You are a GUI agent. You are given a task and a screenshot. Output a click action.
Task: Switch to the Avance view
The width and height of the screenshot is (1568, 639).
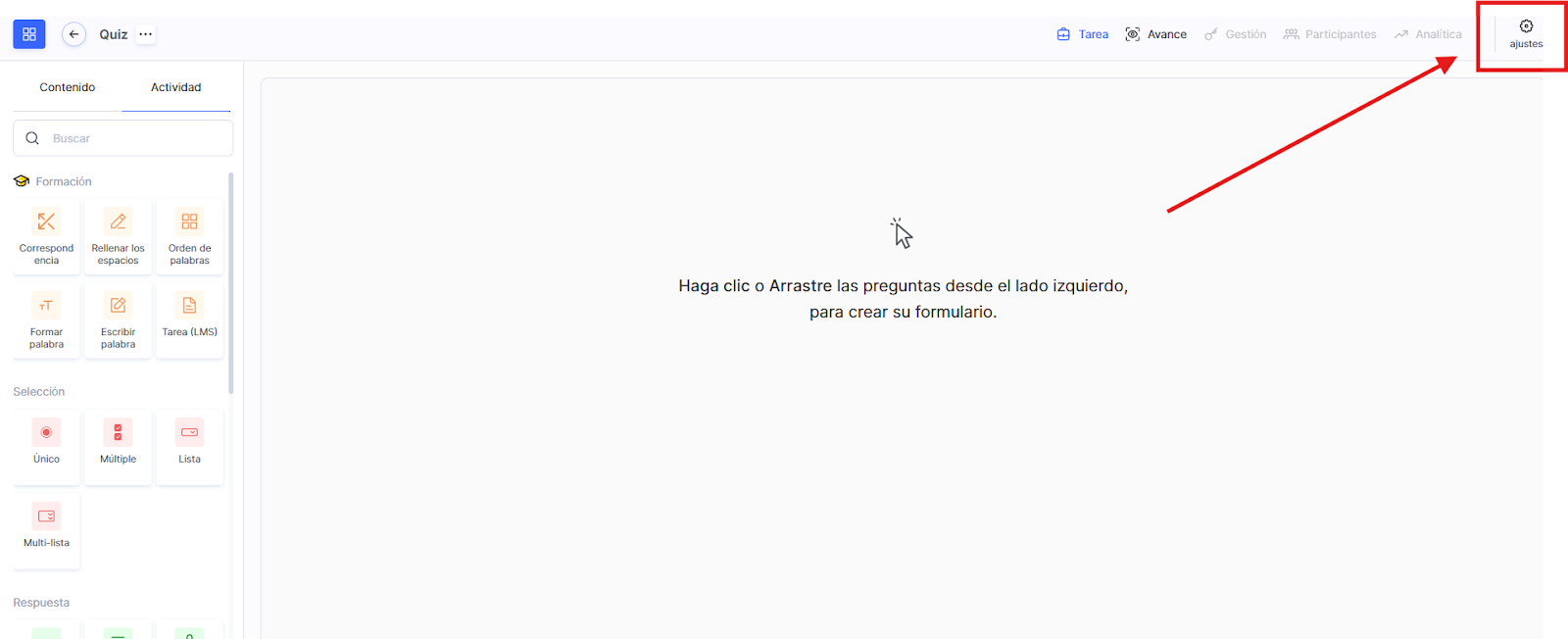1156,34
